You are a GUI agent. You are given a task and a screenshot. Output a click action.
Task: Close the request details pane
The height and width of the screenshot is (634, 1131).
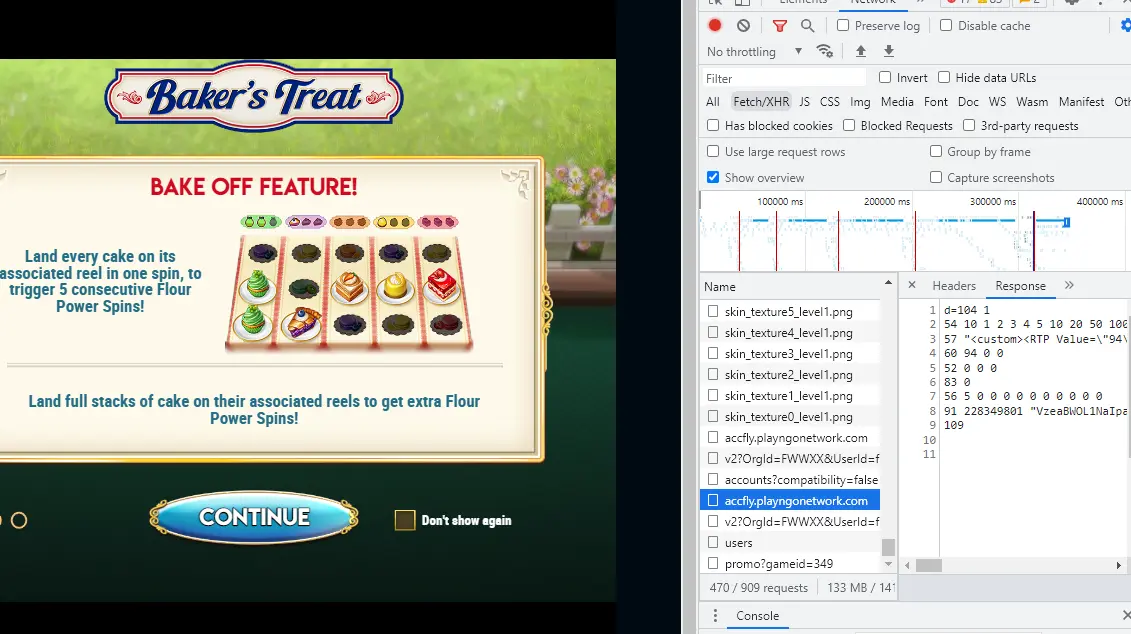(912, 285)
